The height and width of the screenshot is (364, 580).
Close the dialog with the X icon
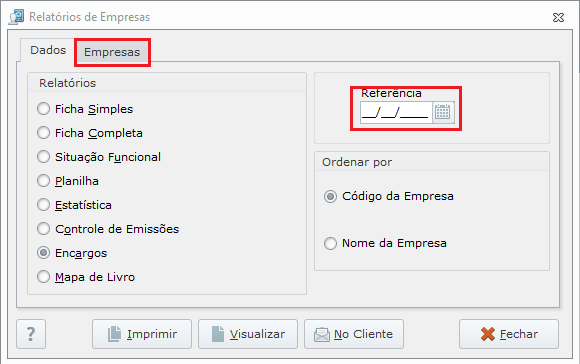558,17
